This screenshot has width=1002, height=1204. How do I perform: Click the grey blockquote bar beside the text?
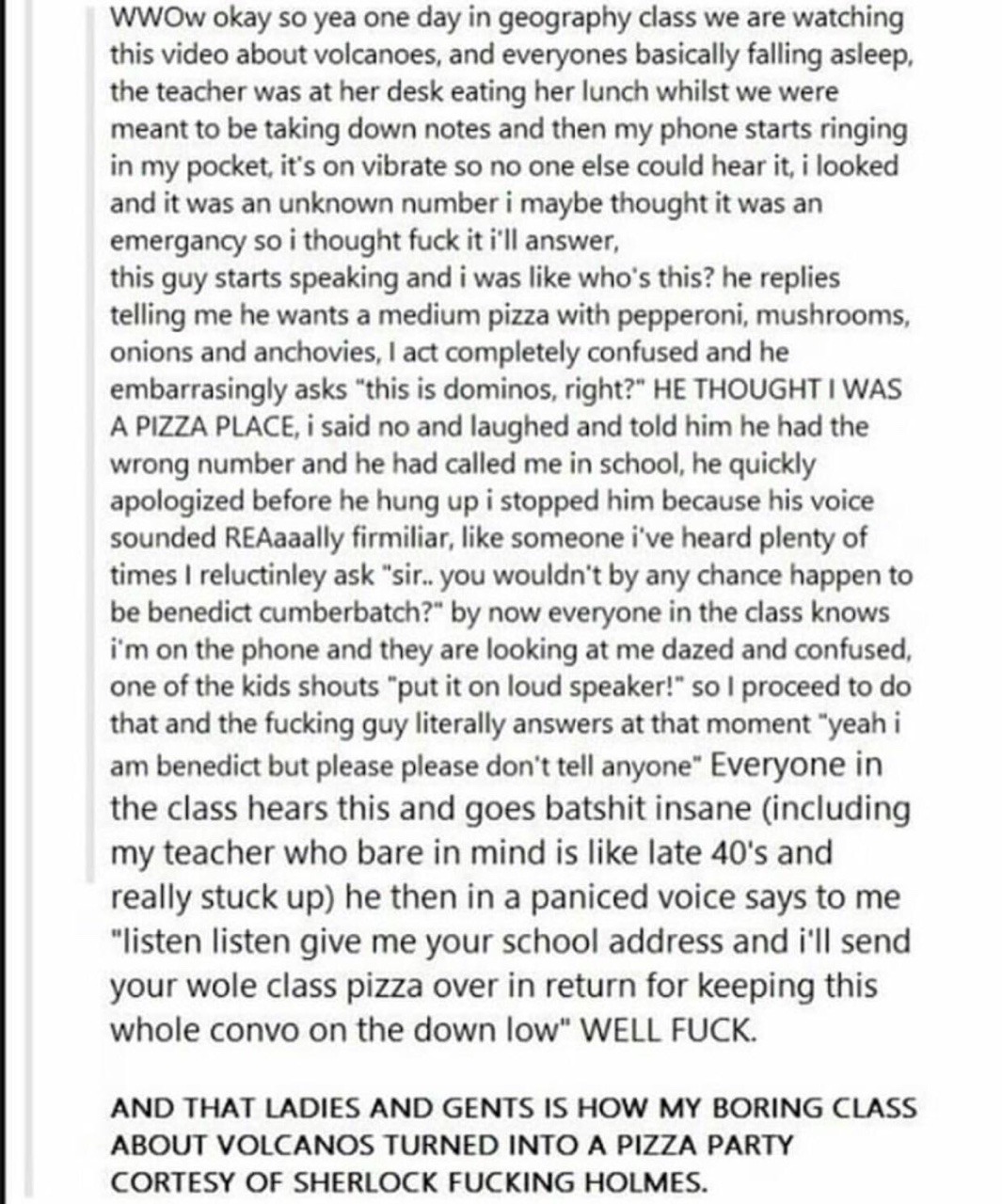pos(89,440)
